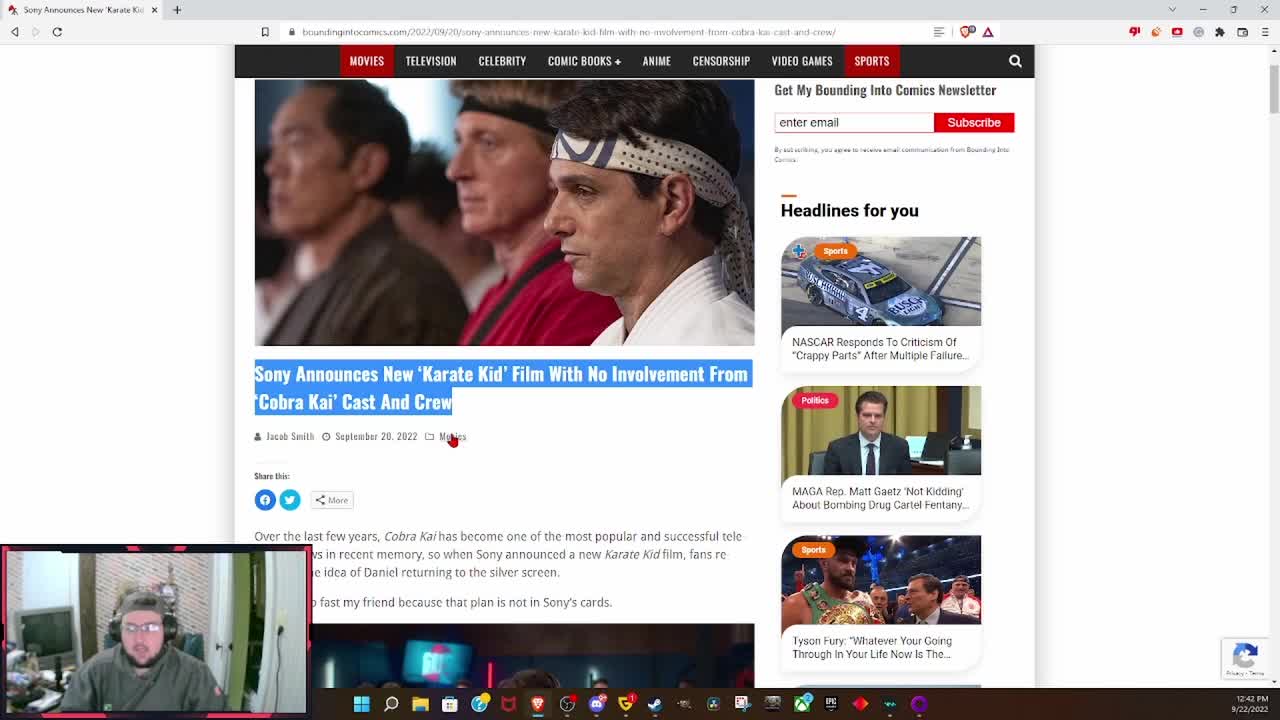Image resolution: width=1280 pixels, height=720 pixels.
Task: Open Microsoft Store from the taskbar
Action: pyautogui.click(x=450, y=704)
